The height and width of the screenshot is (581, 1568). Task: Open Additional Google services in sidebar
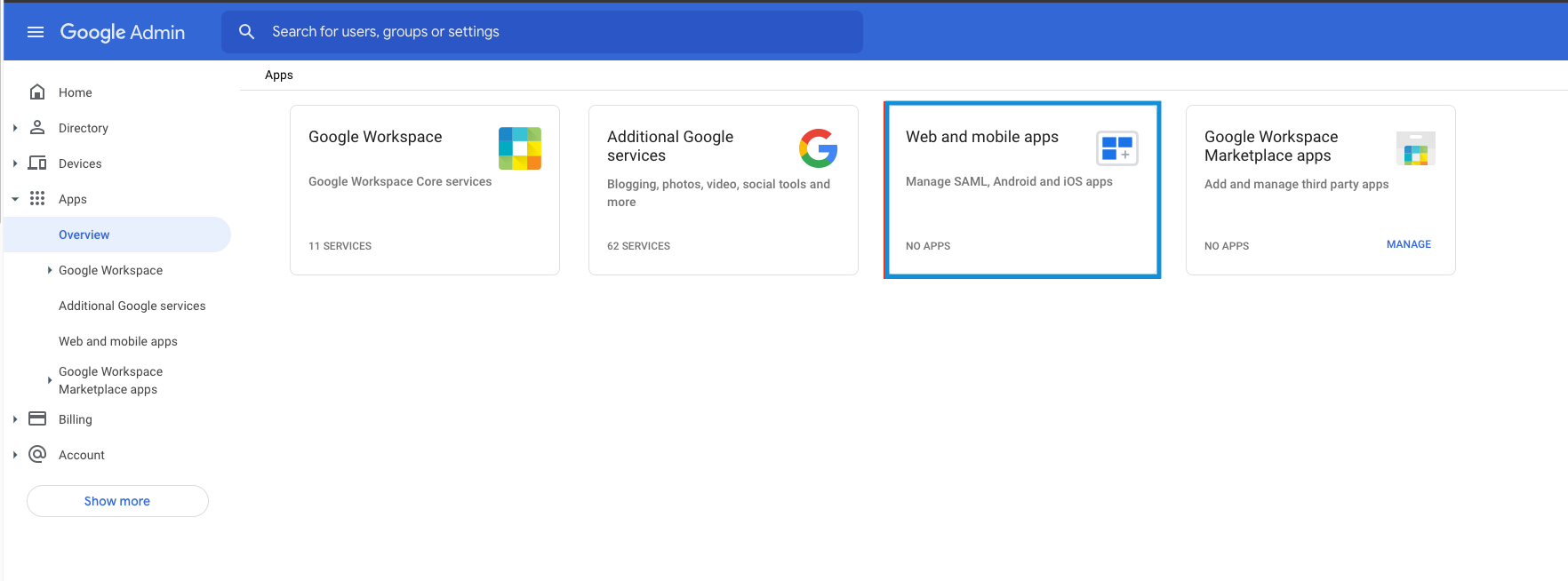click(132, 306)
